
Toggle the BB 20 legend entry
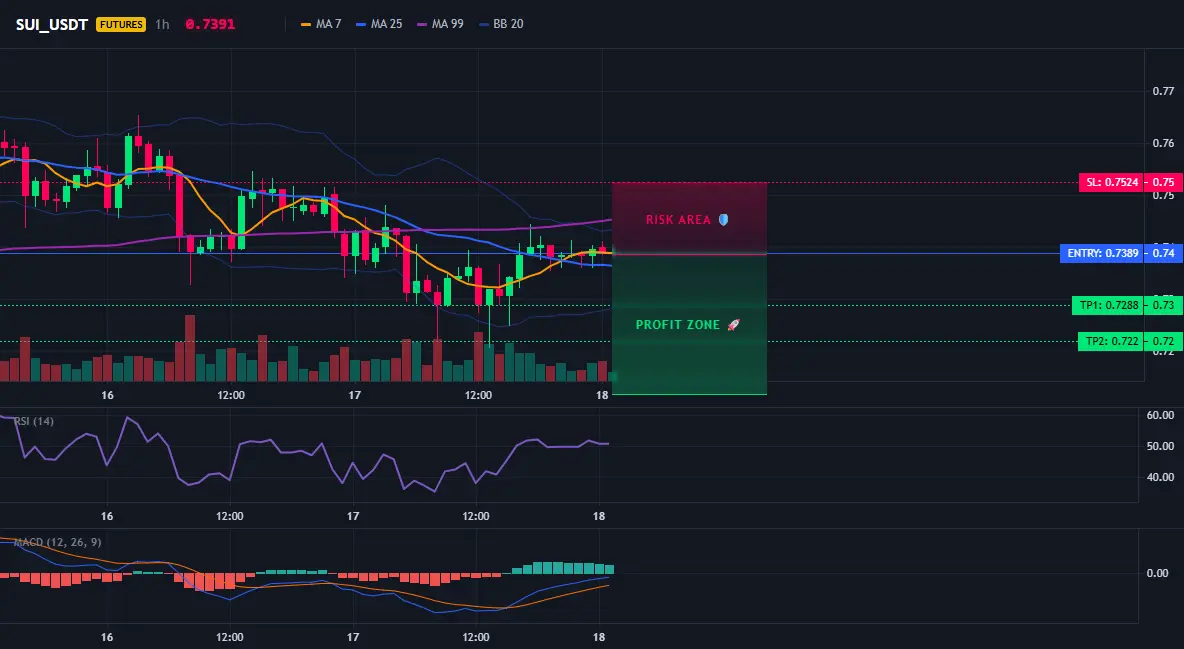pyautogui.click(x=501, y=24)
